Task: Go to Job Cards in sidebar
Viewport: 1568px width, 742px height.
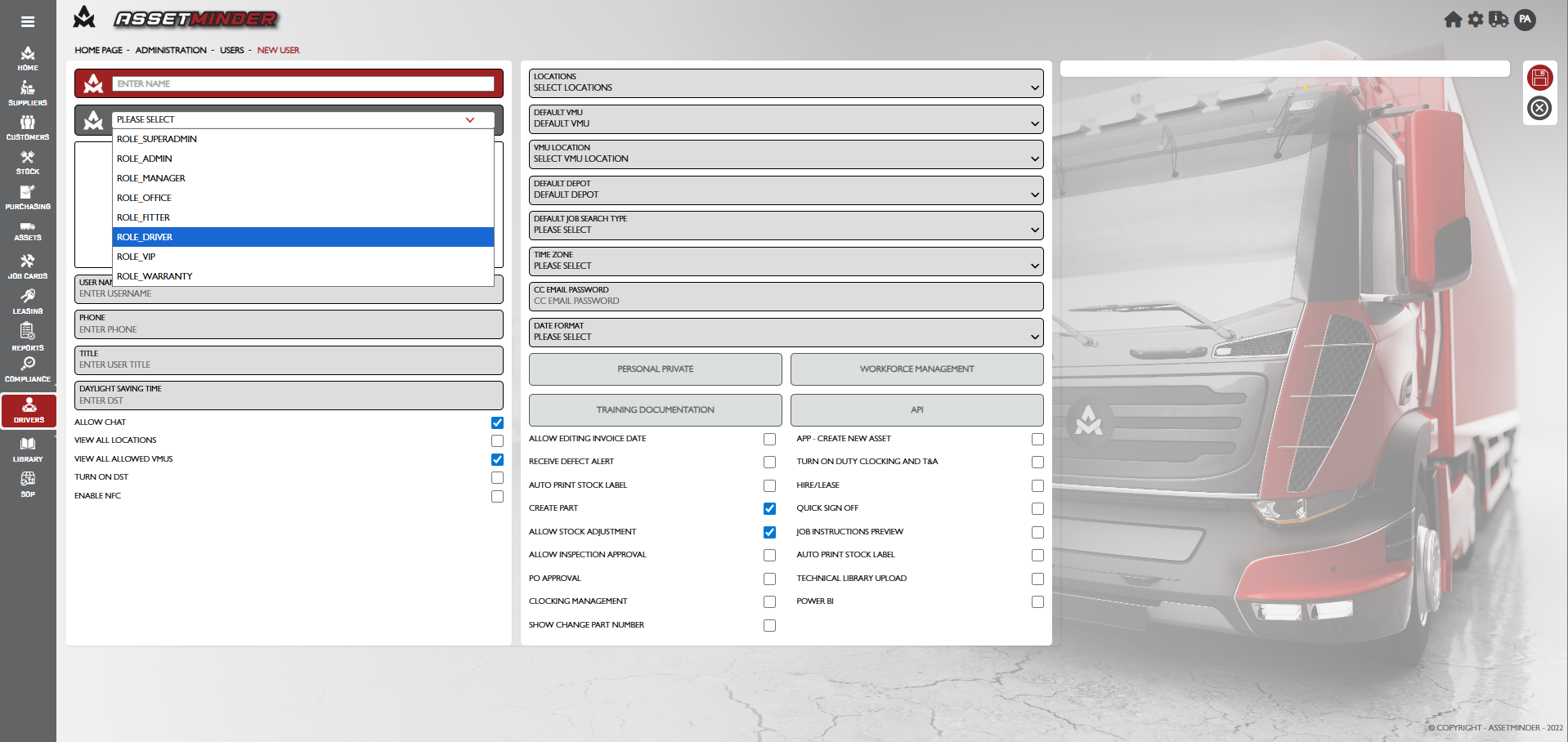Action: click(x=28, y=266)
